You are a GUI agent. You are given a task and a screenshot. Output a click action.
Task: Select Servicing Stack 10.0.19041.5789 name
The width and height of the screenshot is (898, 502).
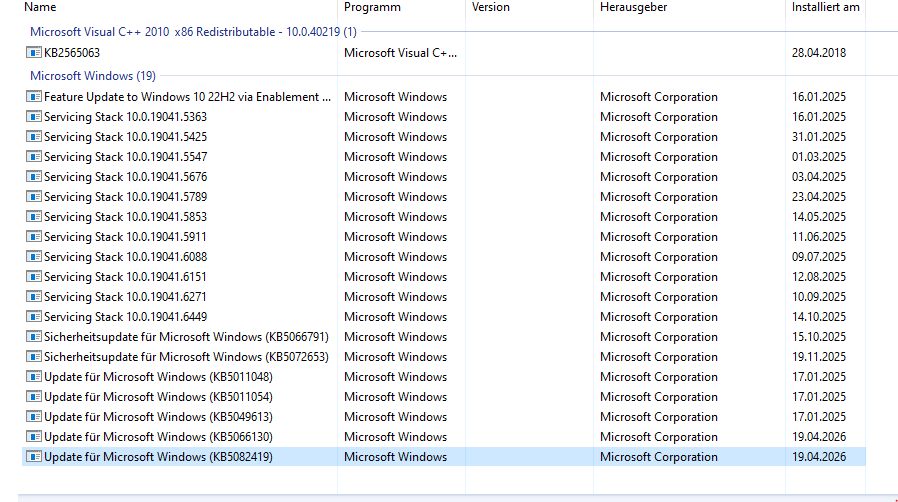click(x=125, y=197)
